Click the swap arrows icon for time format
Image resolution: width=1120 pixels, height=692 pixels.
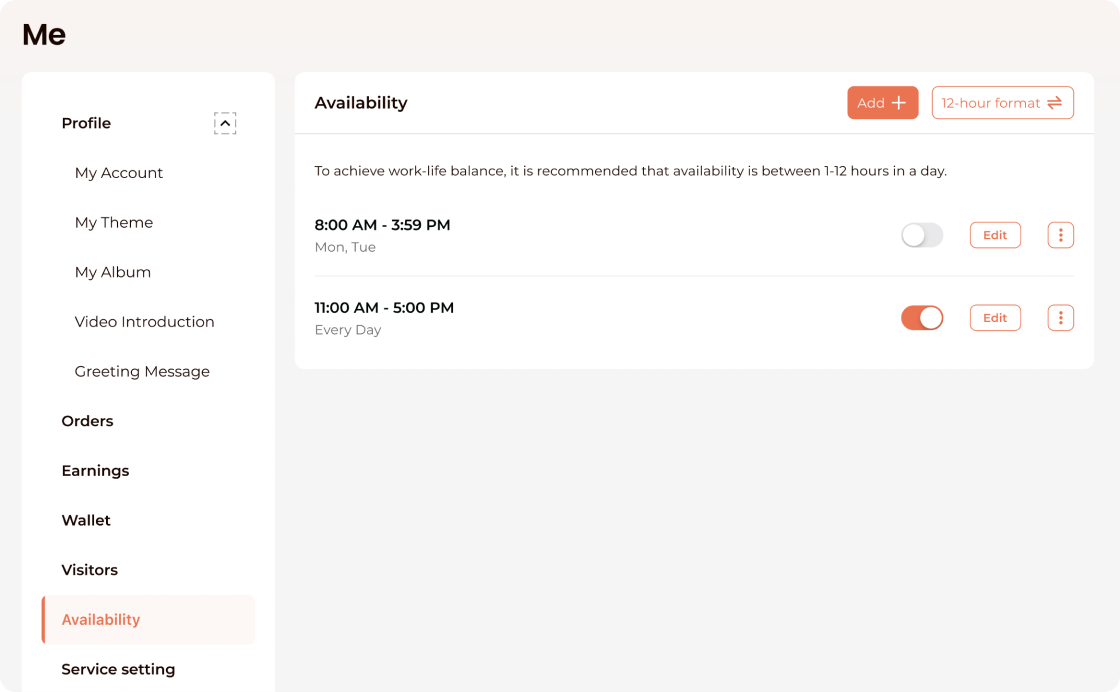tap(1055, 103)
